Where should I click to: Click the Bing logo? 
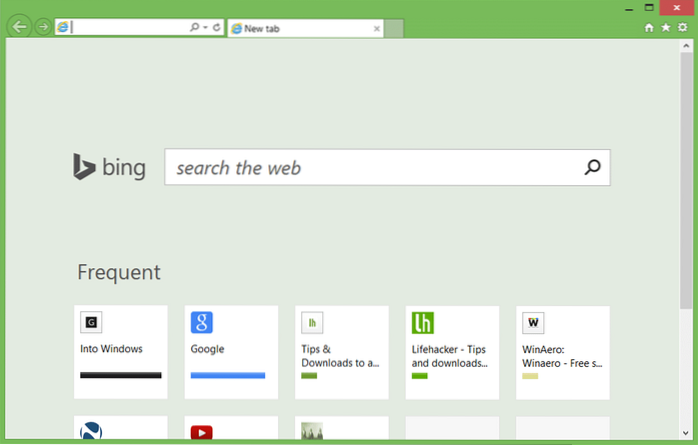(x=109, y=167)
